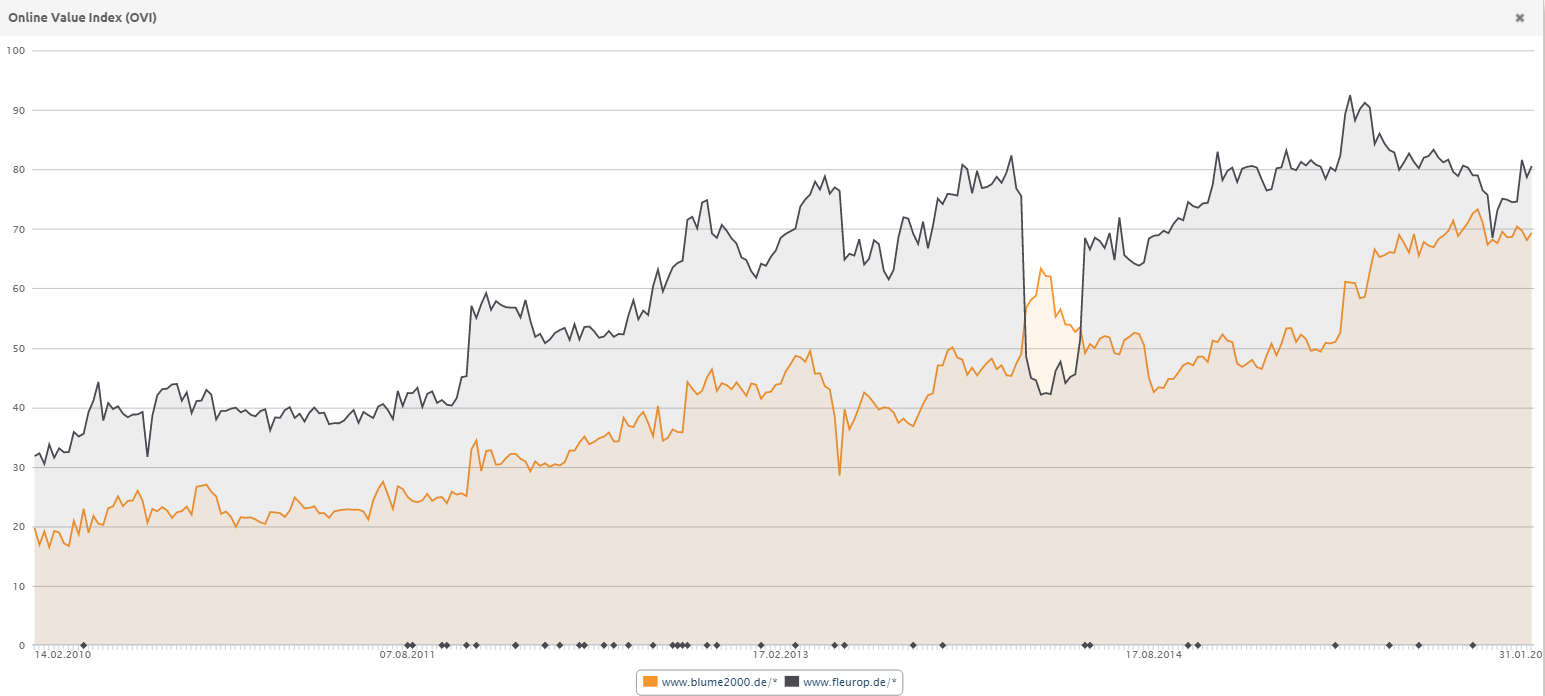Select the 07.08.2011 axis date
This screenshot has width=1545, height=696.
tap(407, 656)
